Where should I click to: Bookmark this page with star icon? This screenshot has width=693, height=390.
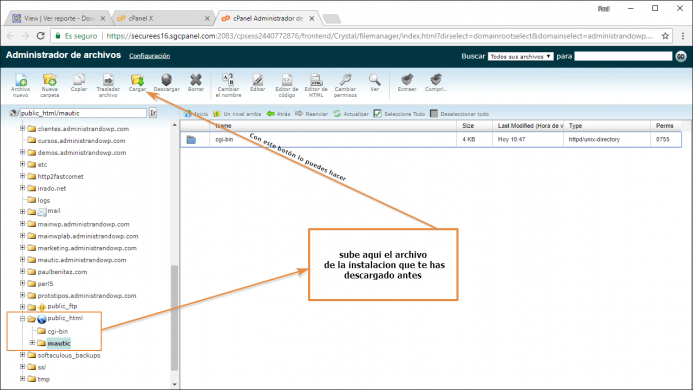(665, 36)
